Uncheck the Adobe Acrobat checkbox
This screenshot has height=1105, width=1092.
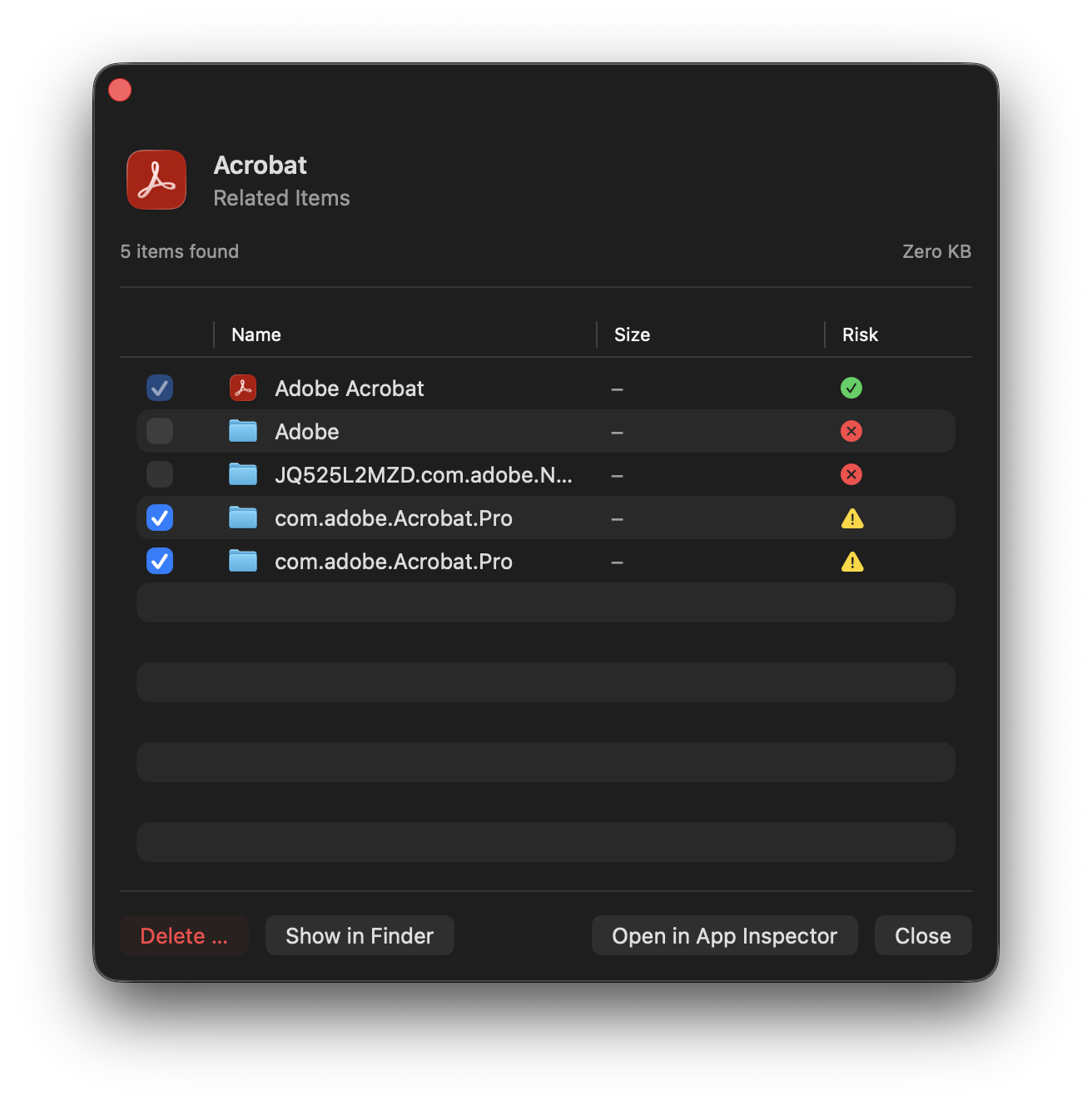tap(160, 388)
